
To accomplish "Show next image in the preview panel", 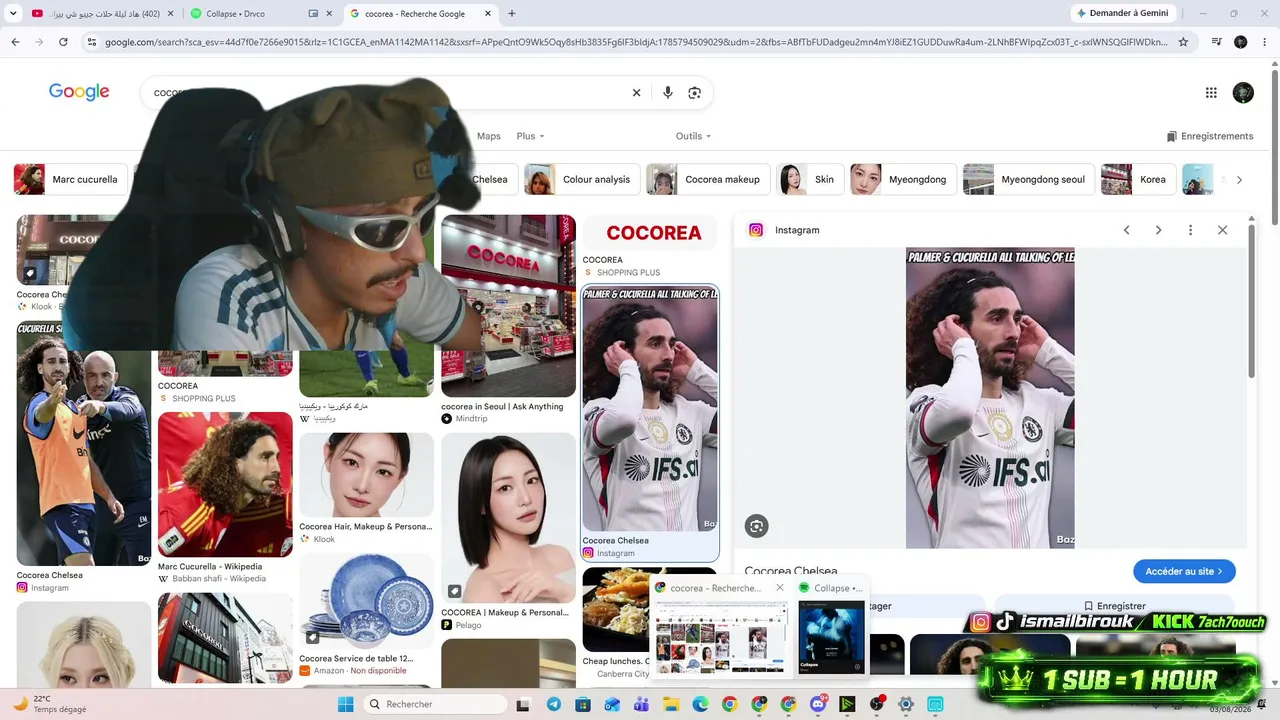I will click(x=1158, y=230).
